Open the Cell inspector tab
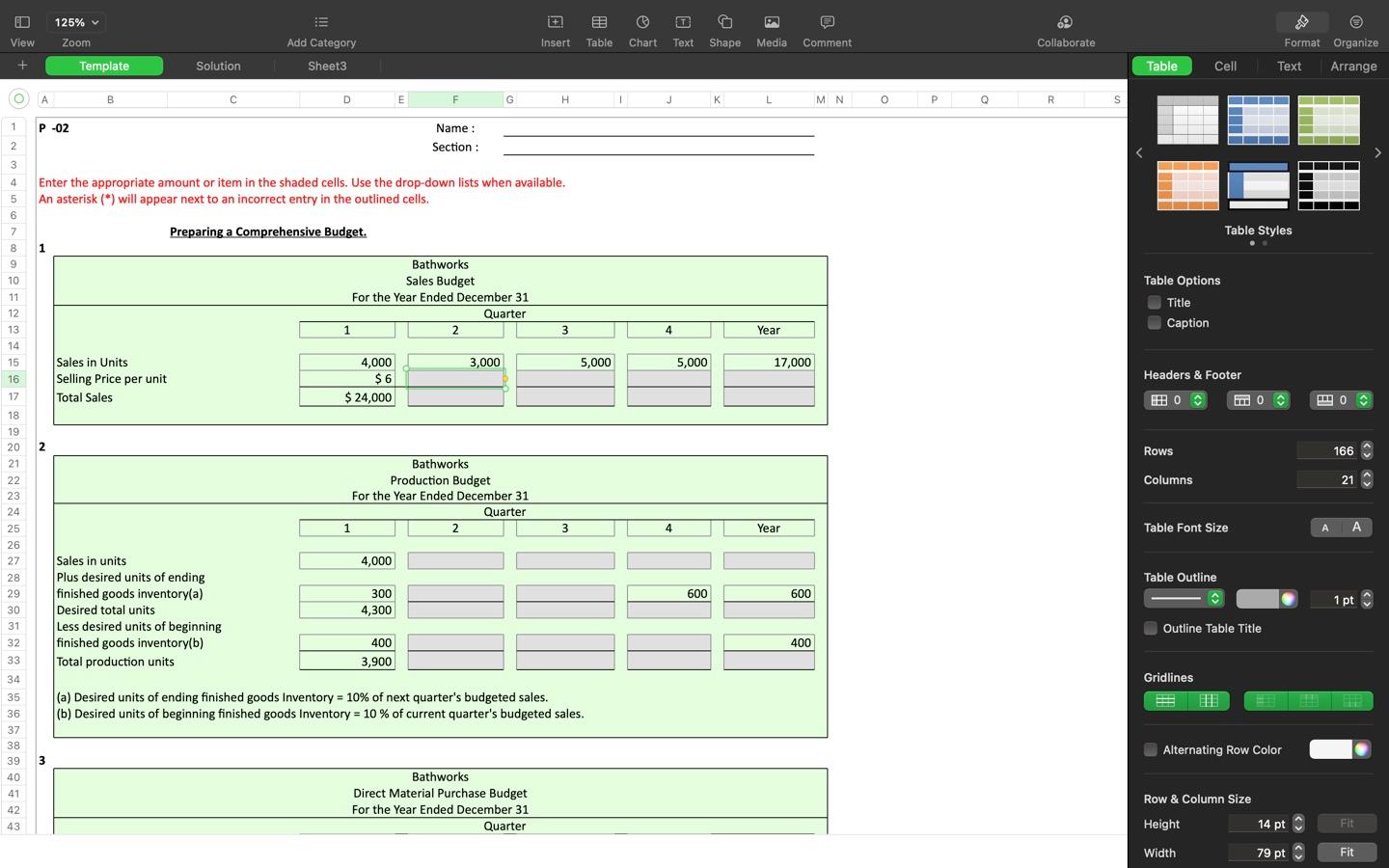The width and height of the screenshot is (1389, 868). coord(1225,66)
